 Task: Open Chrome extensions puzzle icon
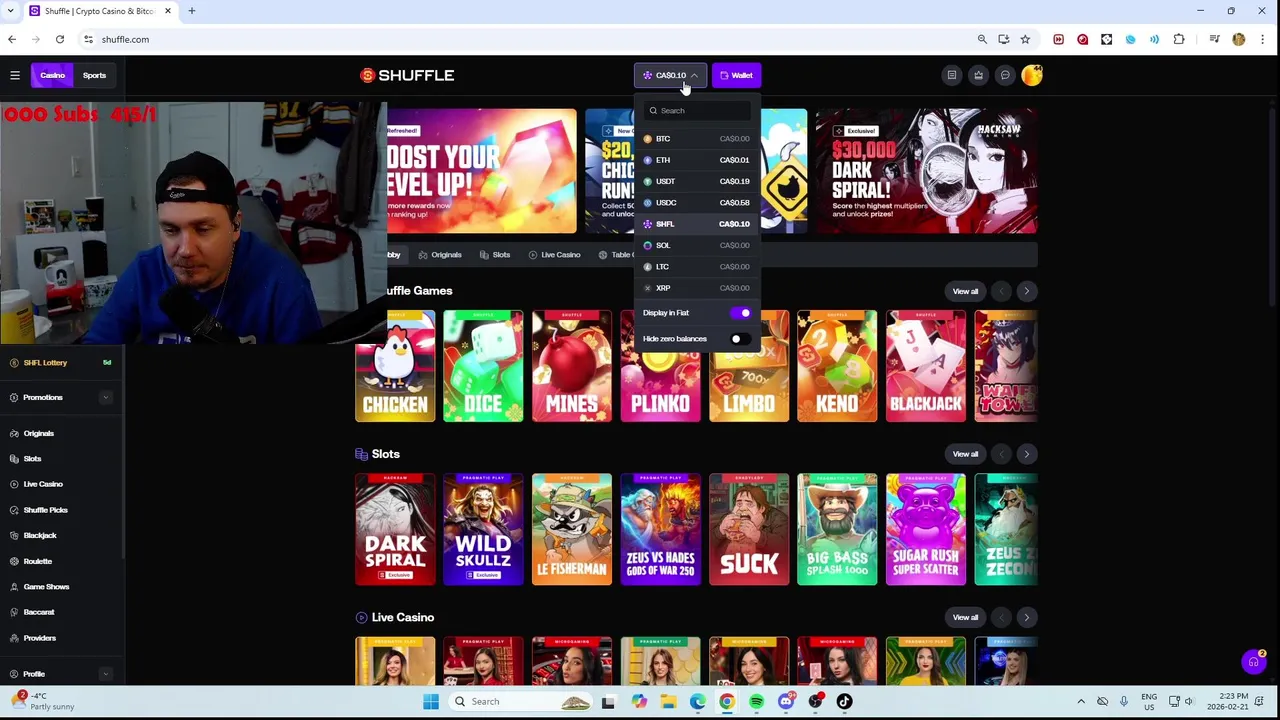point(1179,39)
